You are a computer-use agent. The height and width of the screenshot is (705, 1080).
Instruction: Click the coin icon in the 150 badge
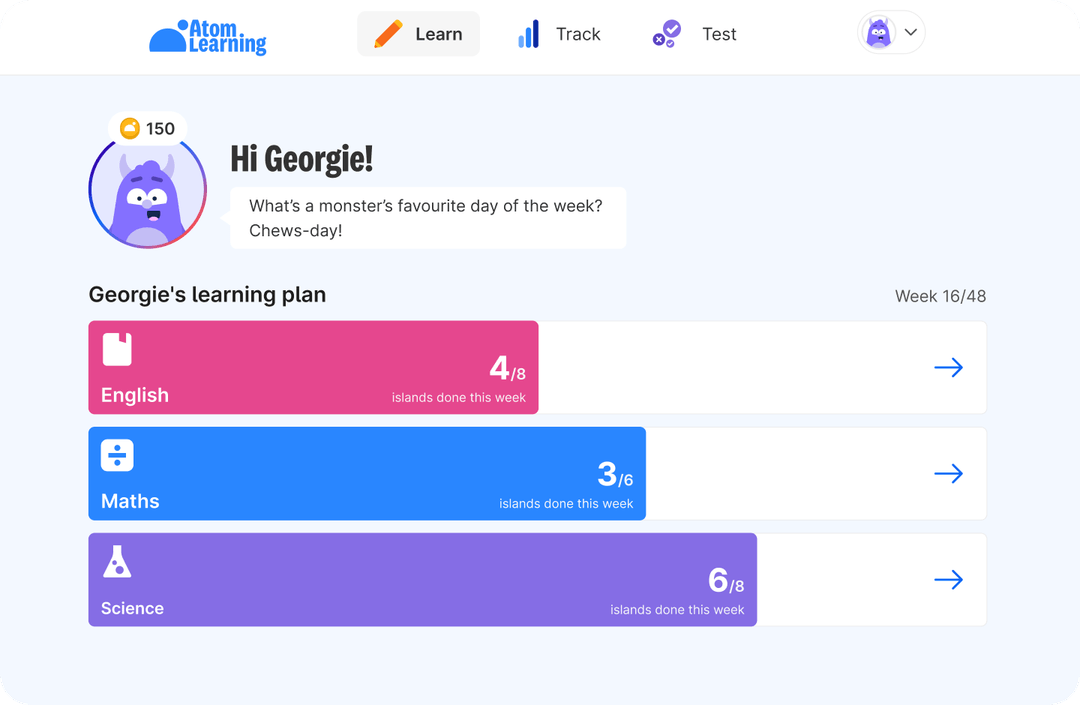(x=128, y=128)
